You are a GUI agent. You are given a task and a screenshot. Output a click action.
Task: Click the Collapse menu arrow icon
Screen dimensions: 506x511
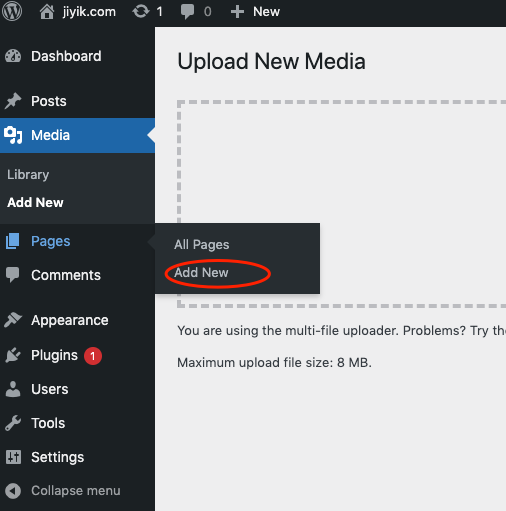[x=13, y=491]
